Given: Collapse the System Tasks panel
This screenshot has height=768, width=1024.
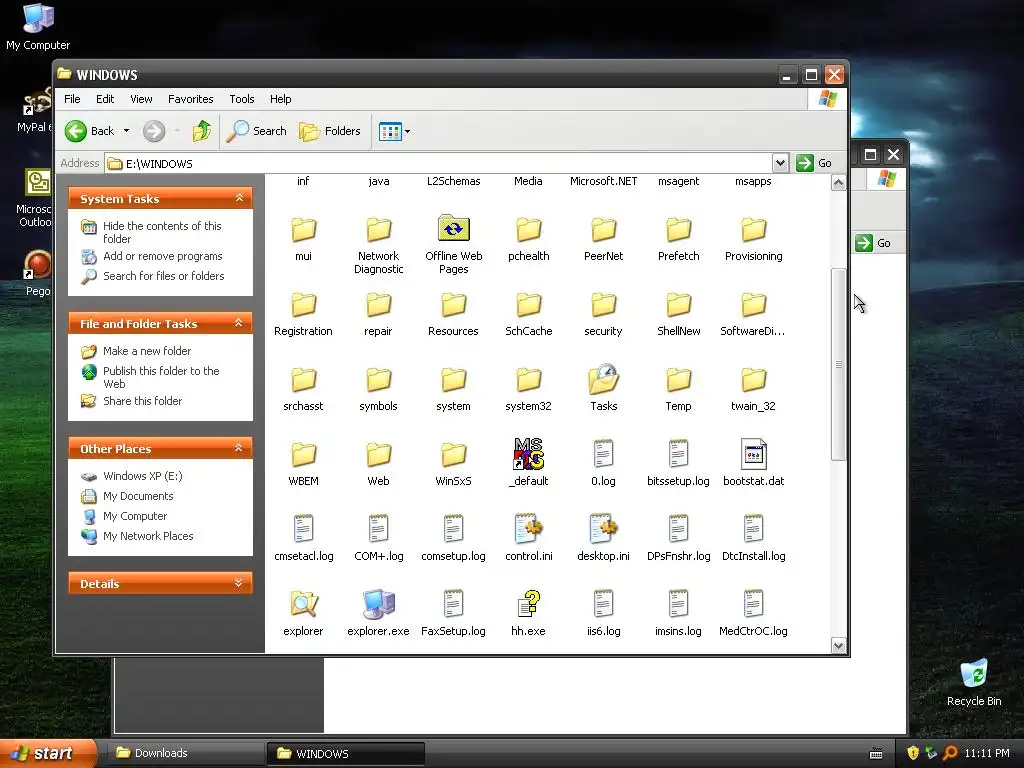Looking at the screenshot, I should point(239,198).
